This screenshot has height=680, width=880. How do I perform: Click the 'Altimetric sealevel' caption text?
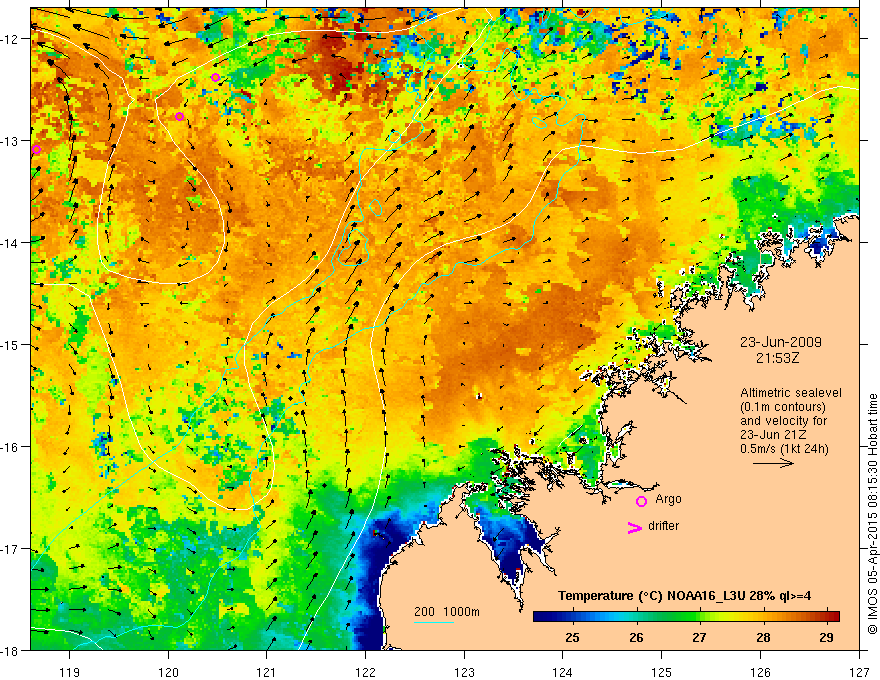tap(791, 393)
